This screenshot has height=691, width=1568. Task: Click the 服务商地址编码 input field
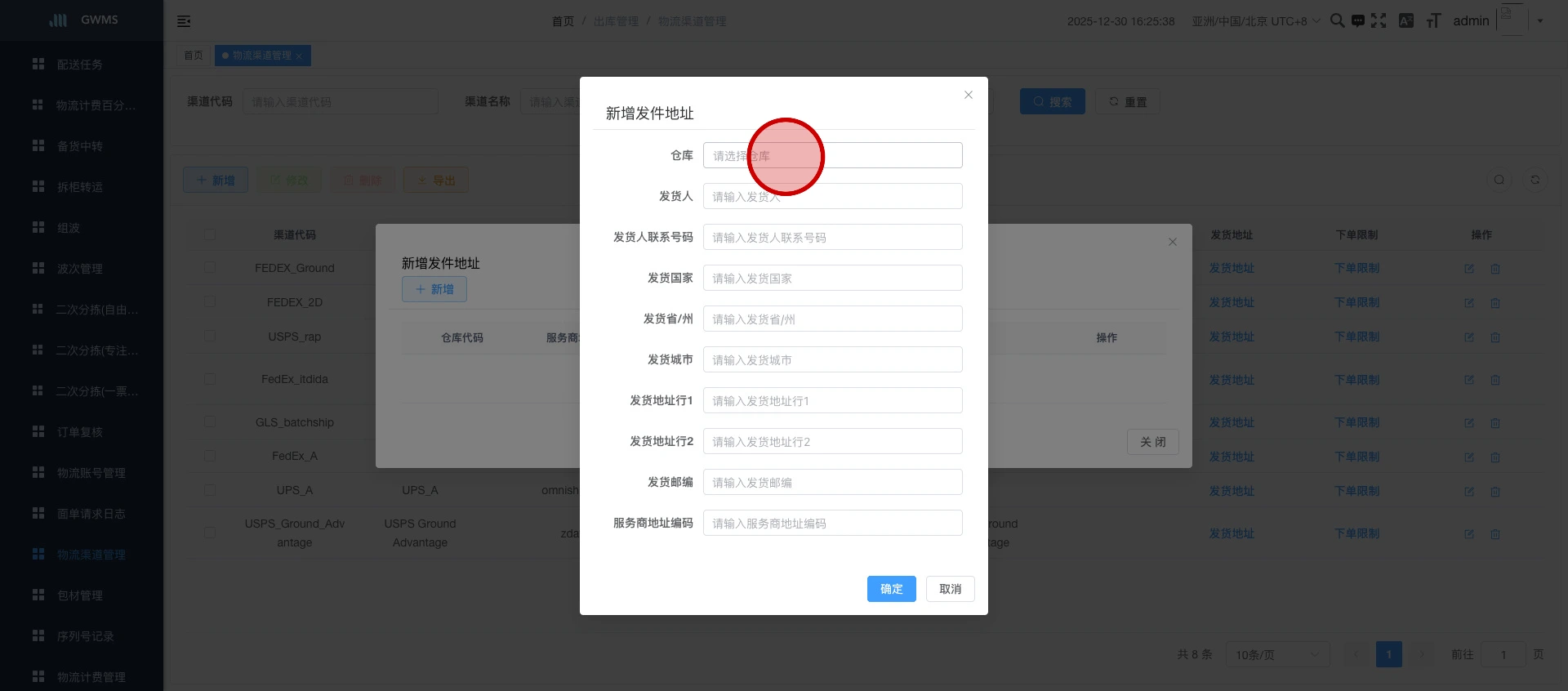(x=832, y=523)
